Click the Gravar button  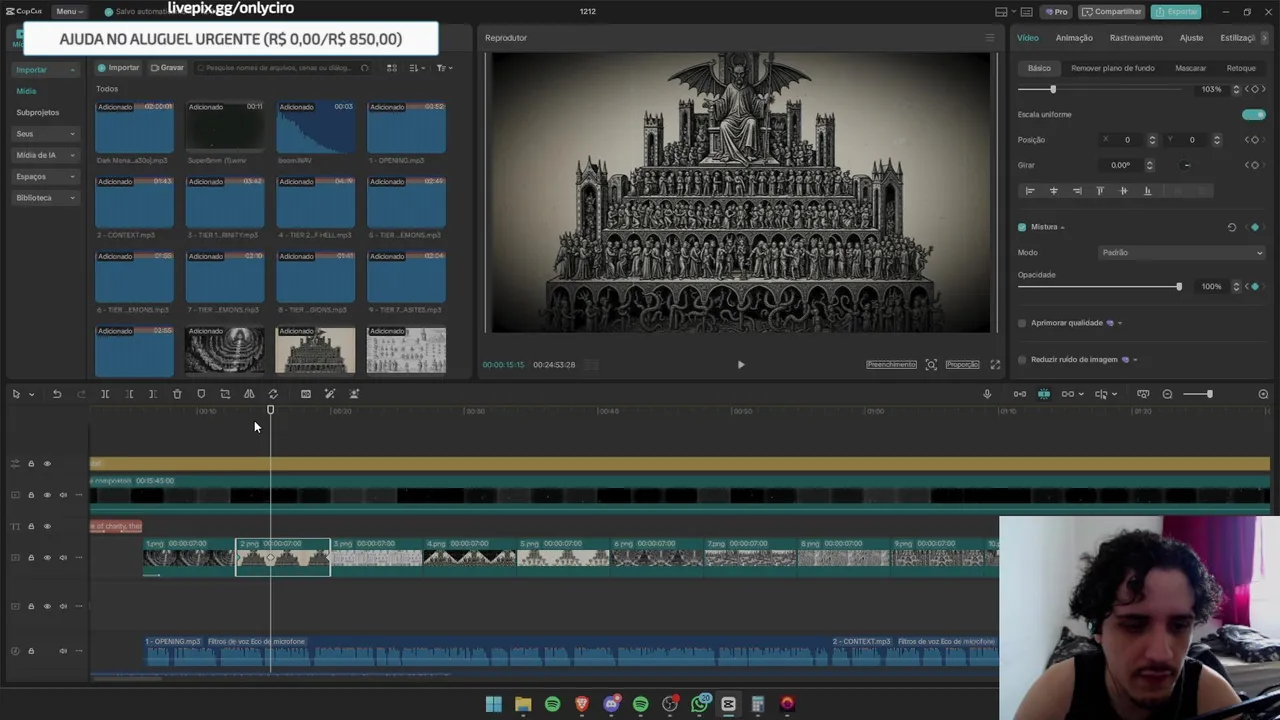point(167,68)
